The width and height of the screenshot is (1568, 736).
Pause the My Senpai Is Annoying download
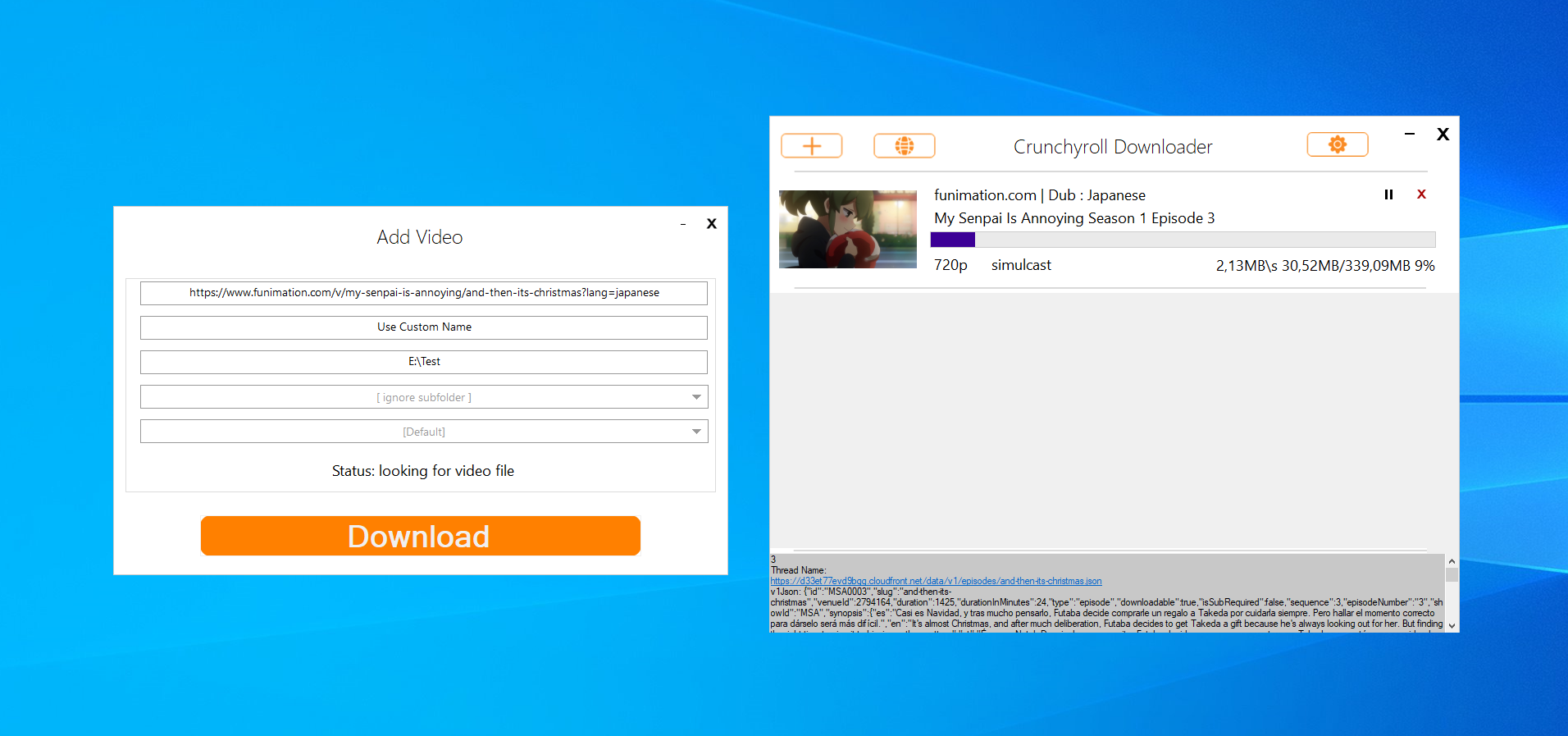click(x=1388, y=194)
